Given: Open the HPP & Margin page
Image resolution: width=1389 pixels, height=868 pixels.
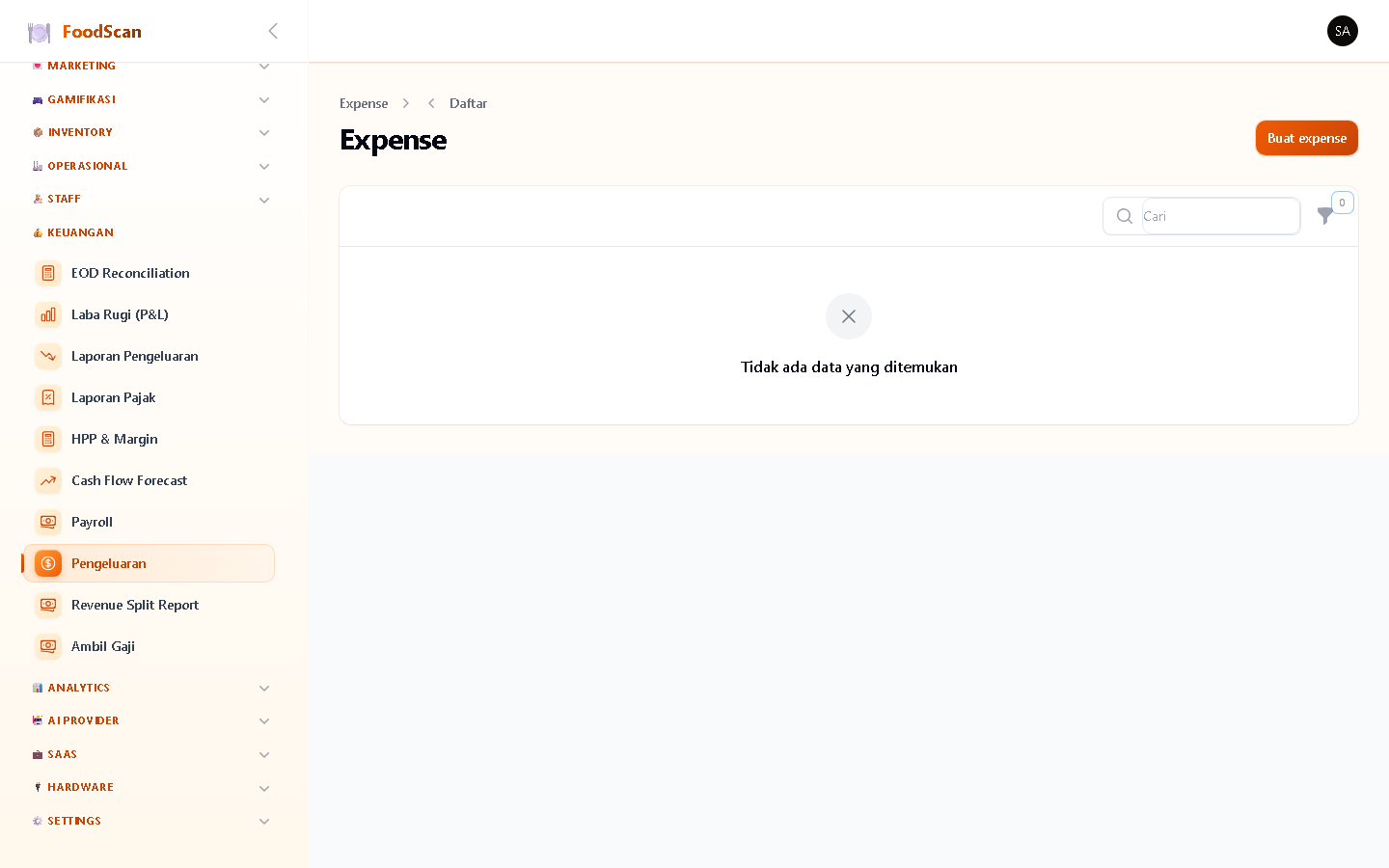Looking at the screenshot, I should [150, 439].
